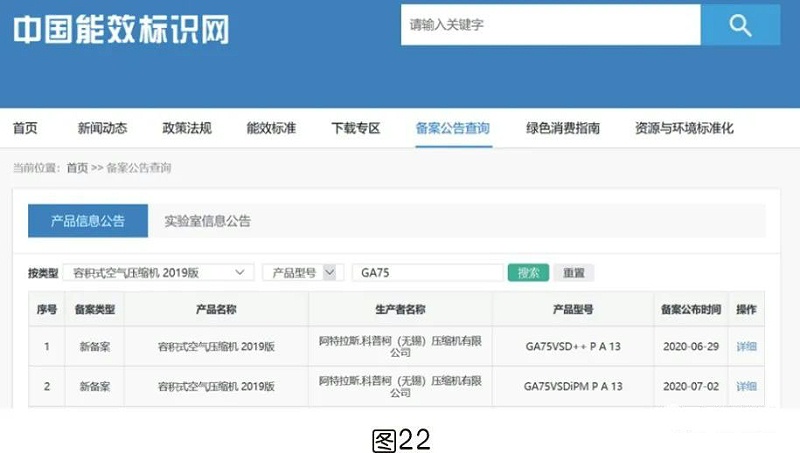This screenshot has width=800, height=453.
Task: Click row 1 producer name 阿特拉斯.科普柯
Action: tap(400, 346)
